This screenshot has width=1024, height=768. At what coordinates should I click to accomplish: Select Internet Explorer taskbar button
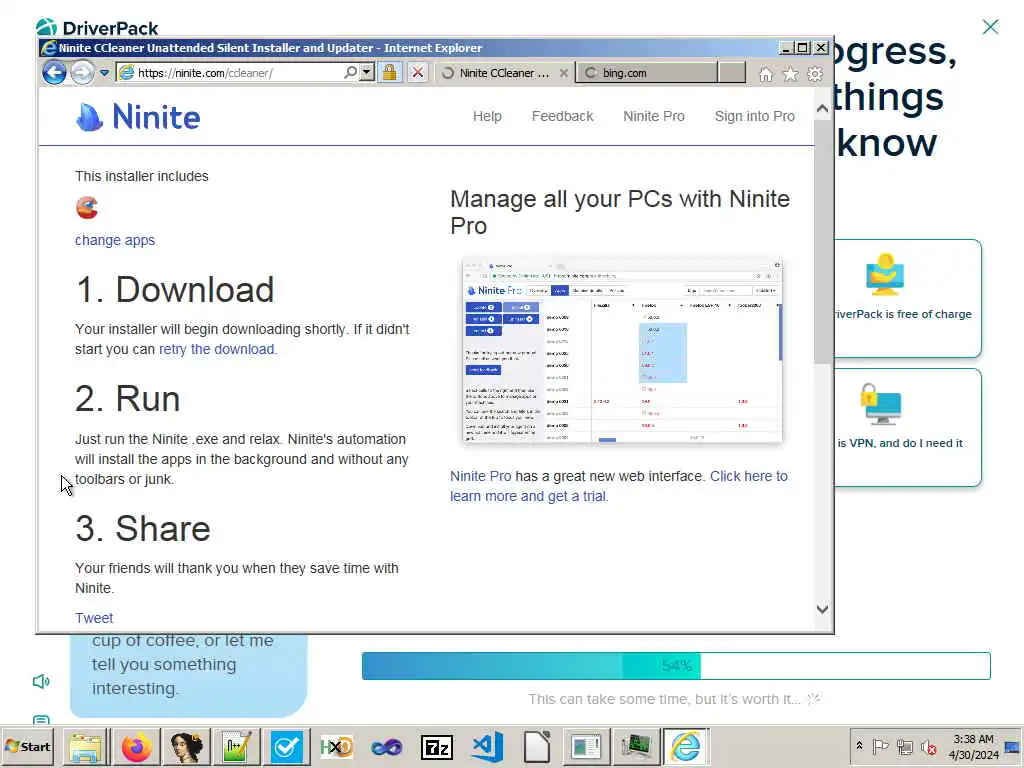pyautogui.click(x=686, y=746)
